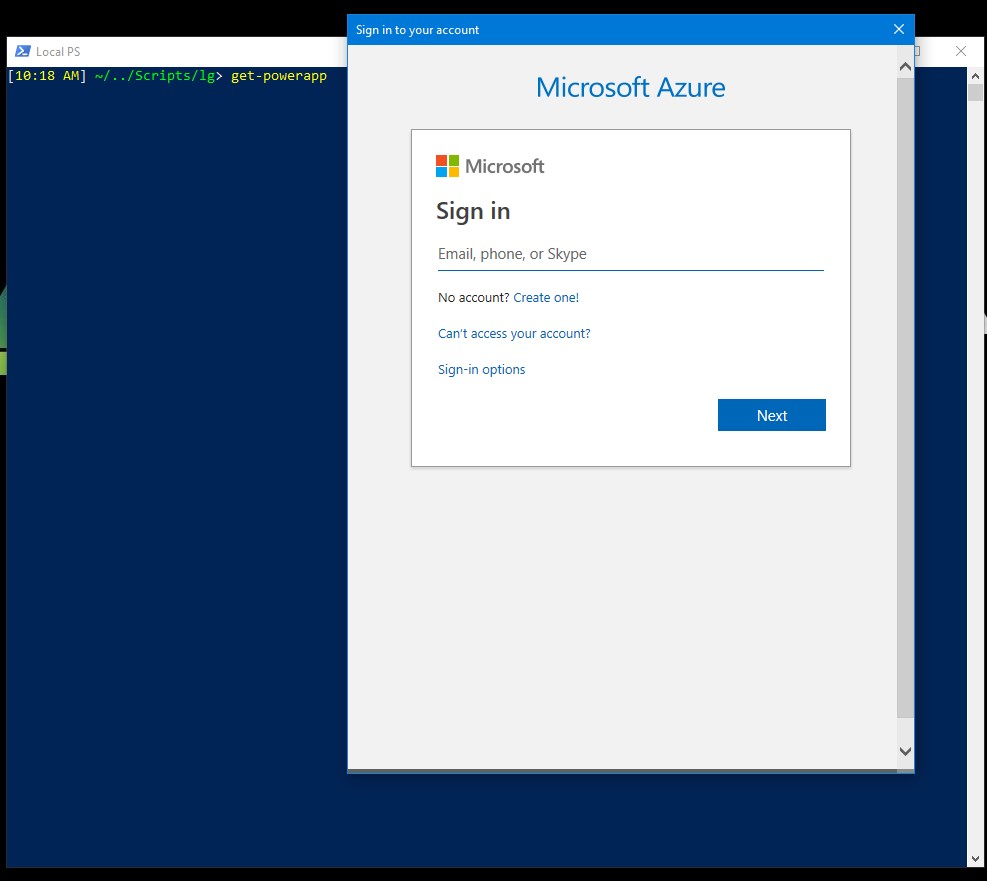The width and height of the screenshot is (987, 881).
Task: Click the ~/../Scripts/lg prompt path
Action: (x=155, y=76)
